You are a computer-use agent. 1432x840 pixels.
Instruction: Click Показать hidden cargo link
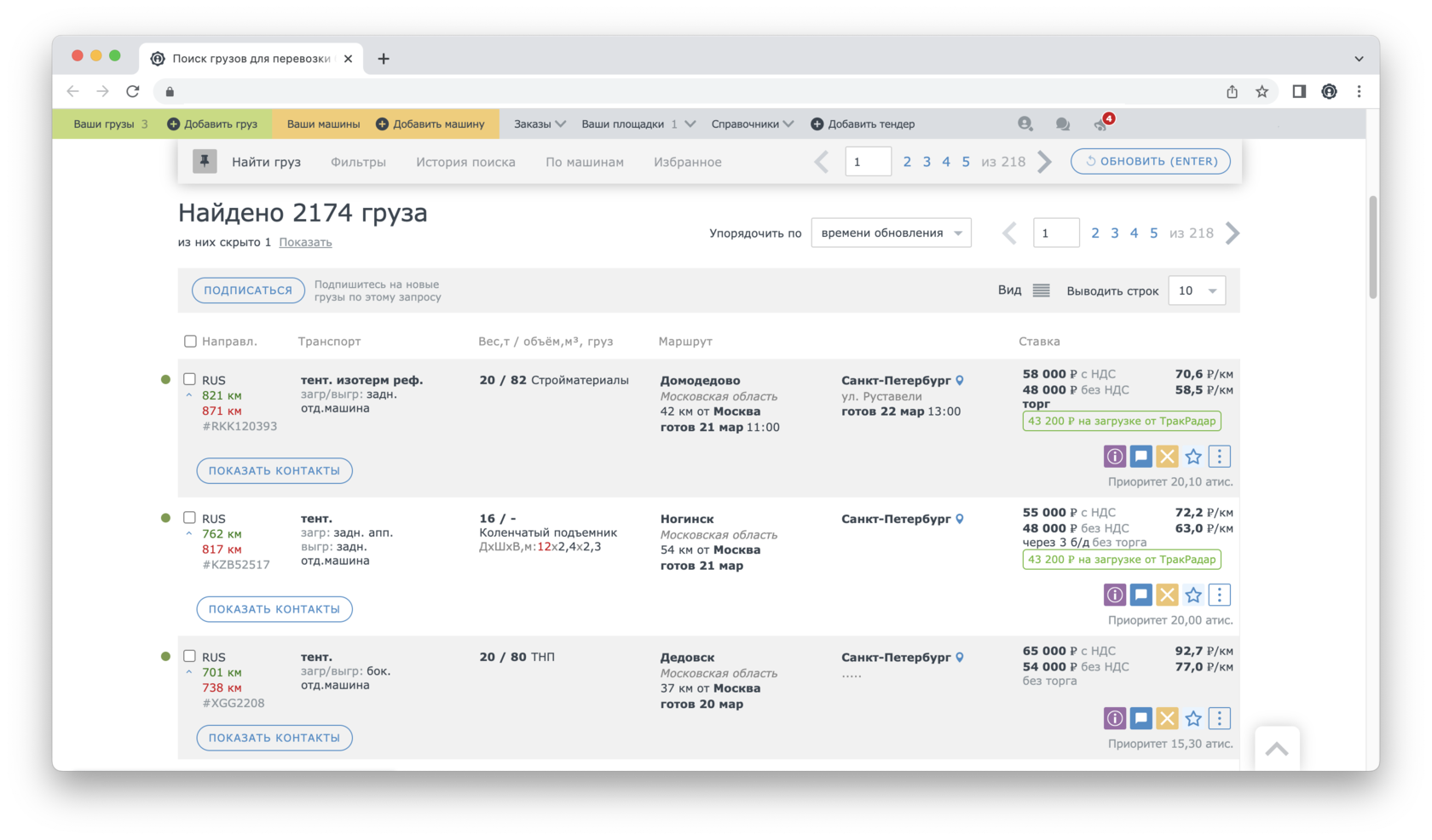(x=305, y=242)
